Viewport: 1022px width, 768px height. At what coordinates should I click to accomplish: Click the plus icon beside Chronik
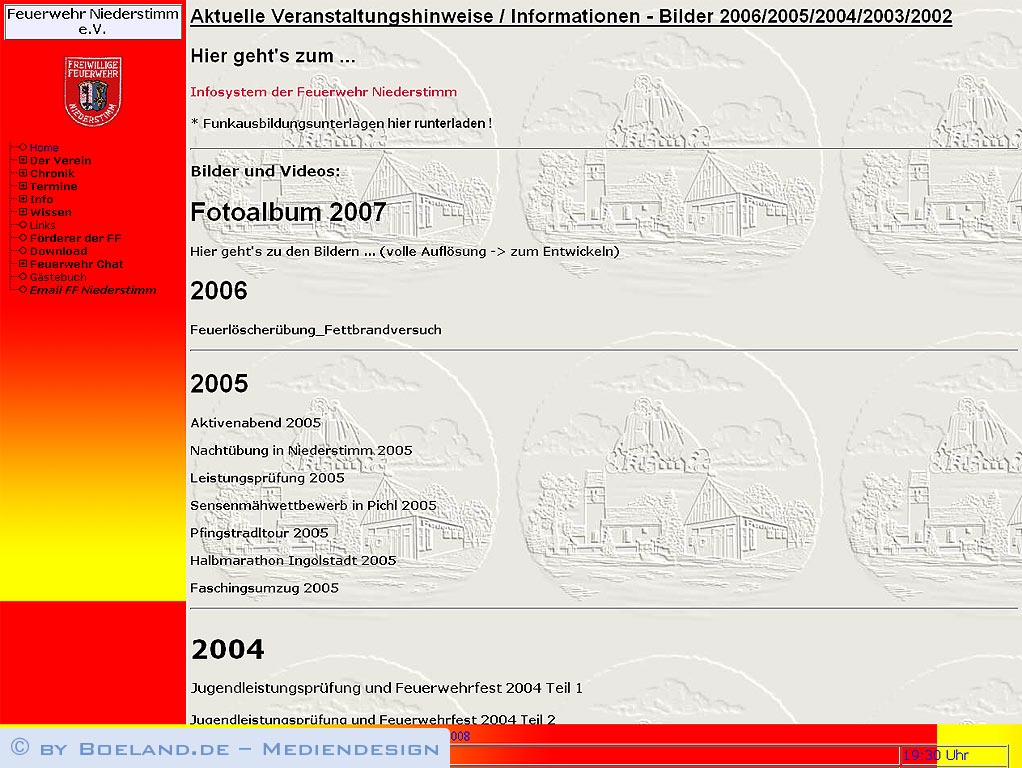pos(23,173)
